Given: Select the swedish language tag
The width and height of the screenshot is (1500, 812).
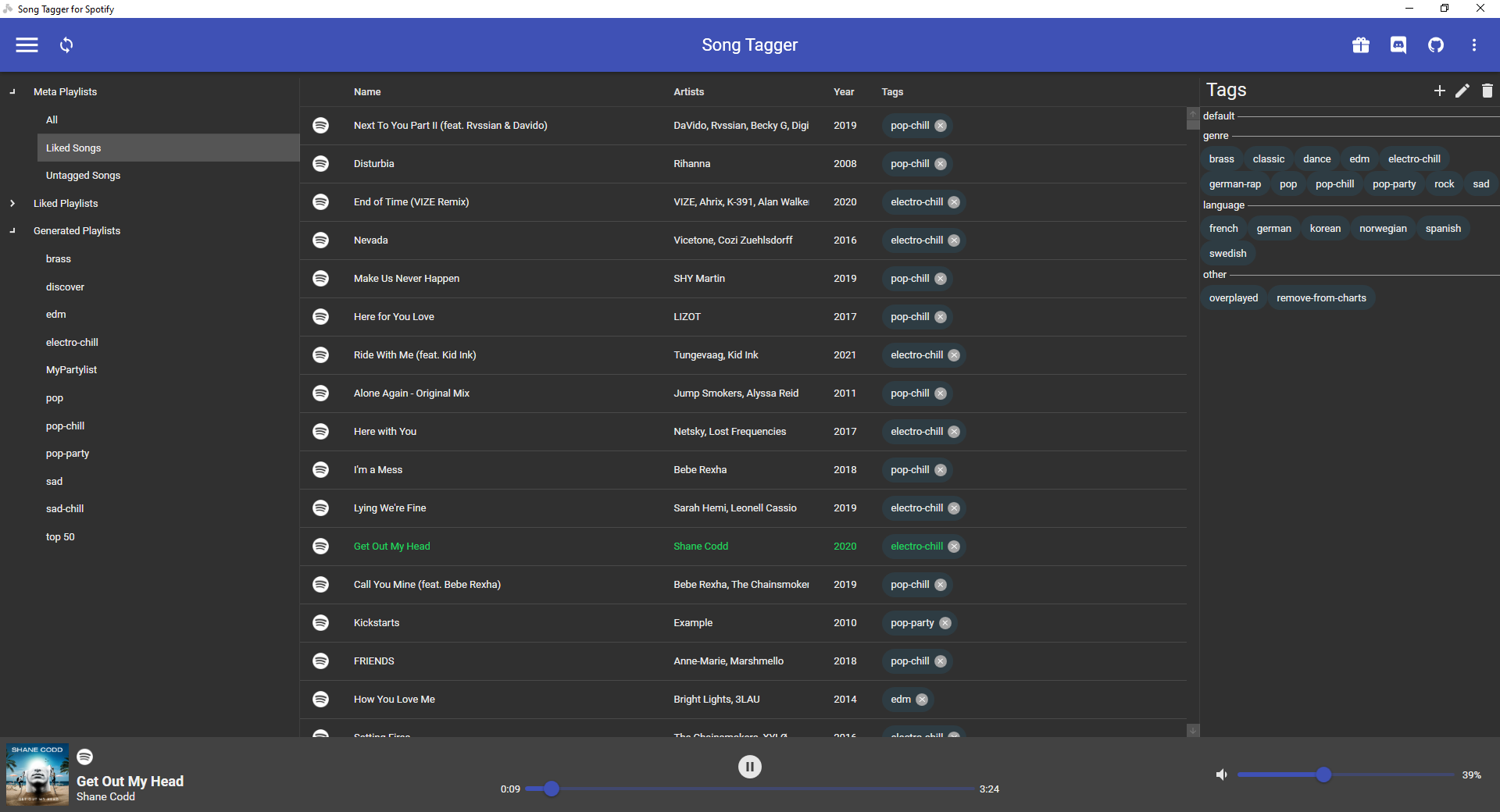Looking at the screenshot, I should point(1227,254).
